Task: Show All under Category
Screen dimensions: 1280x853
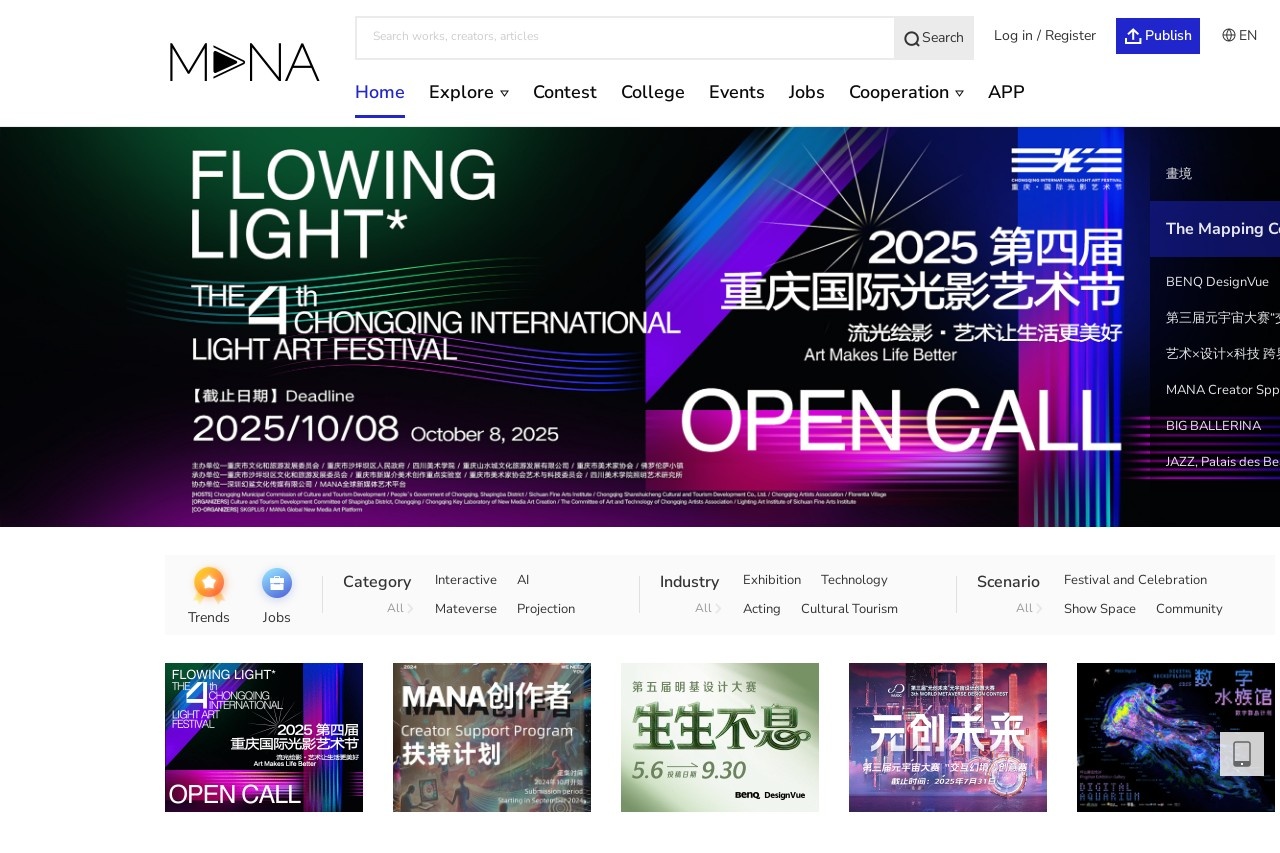Action: point(400,608)
